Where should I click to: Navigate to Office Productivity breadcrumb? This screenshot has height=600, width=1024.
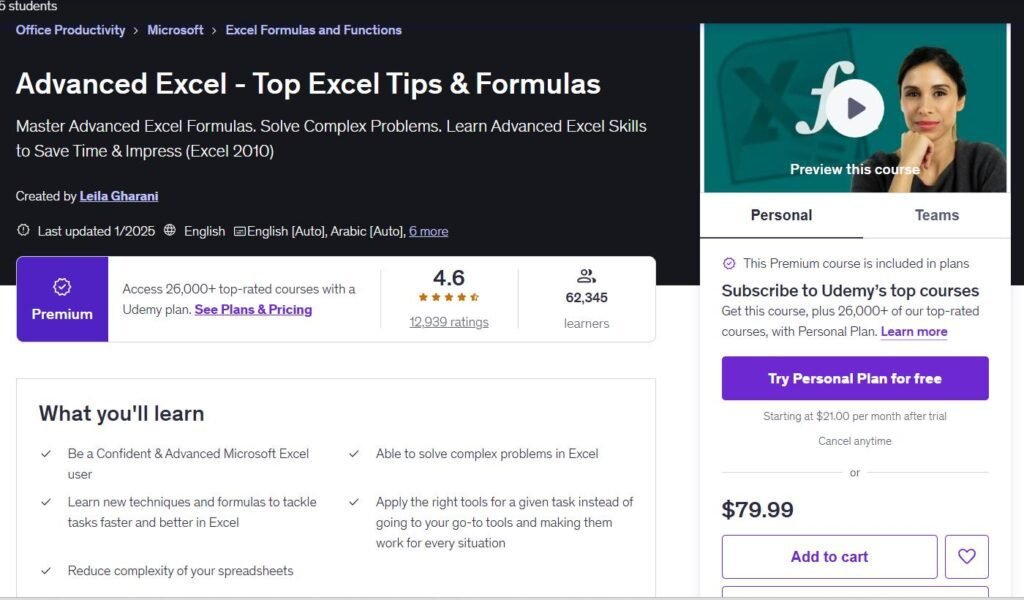click(70, 30)
